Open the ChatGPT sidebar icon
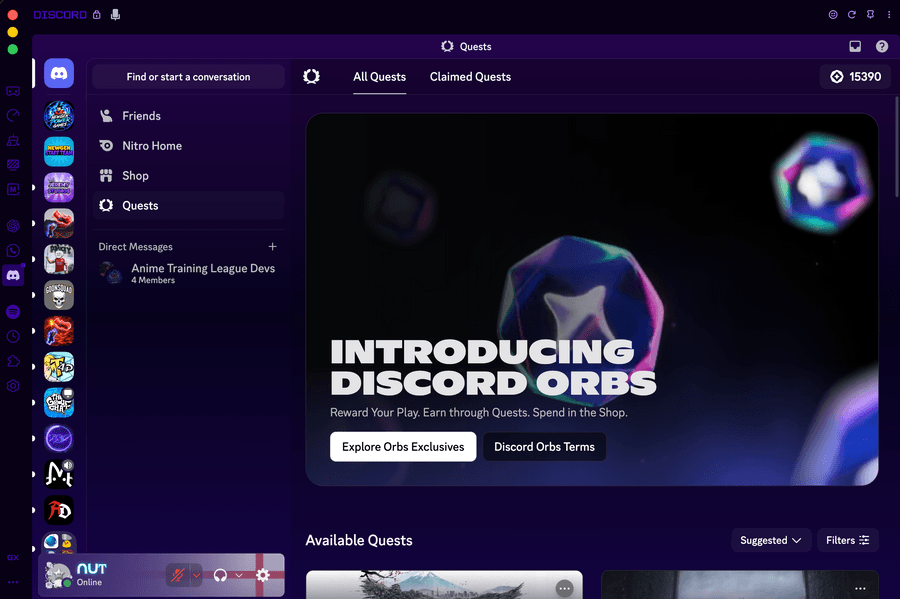Screen dimensions: 900x599 (x=13, y=225)
